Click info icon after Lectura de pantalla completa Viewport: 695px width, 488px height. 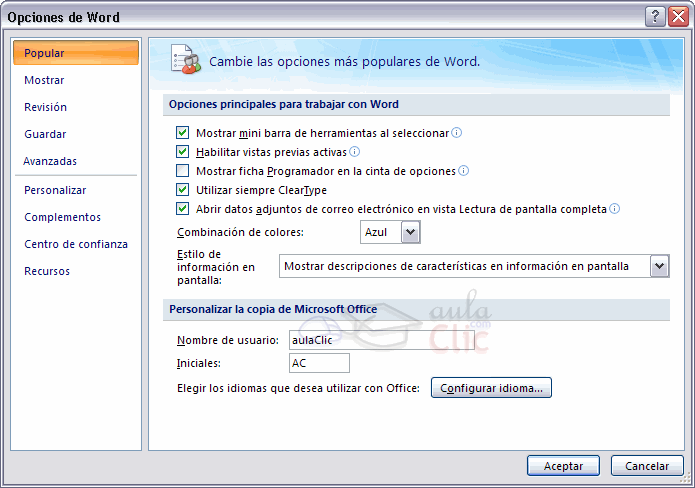click(614, 209)
